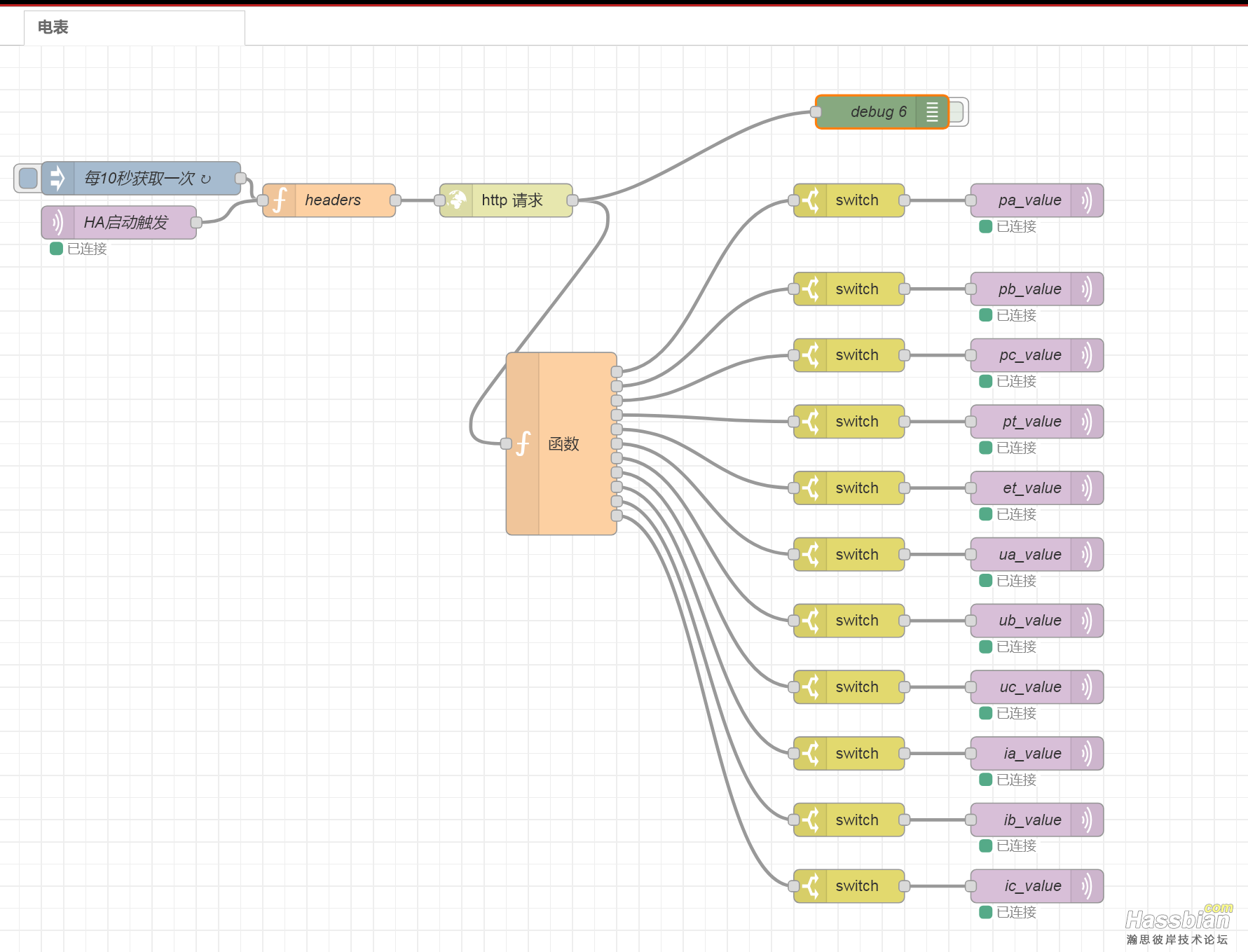Select the debug 6 node
Image resolution: width=1248 pixels, height=952 pixels.
(x=882, y=111)
